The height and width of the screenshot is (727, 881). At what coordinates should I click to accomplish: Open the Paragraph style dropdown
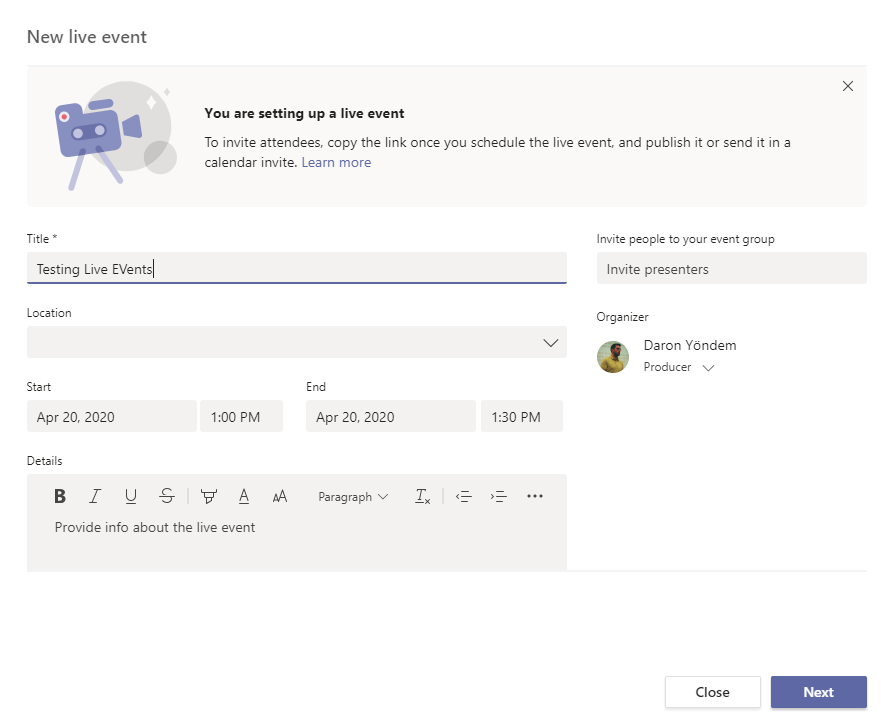coord(353,496)
